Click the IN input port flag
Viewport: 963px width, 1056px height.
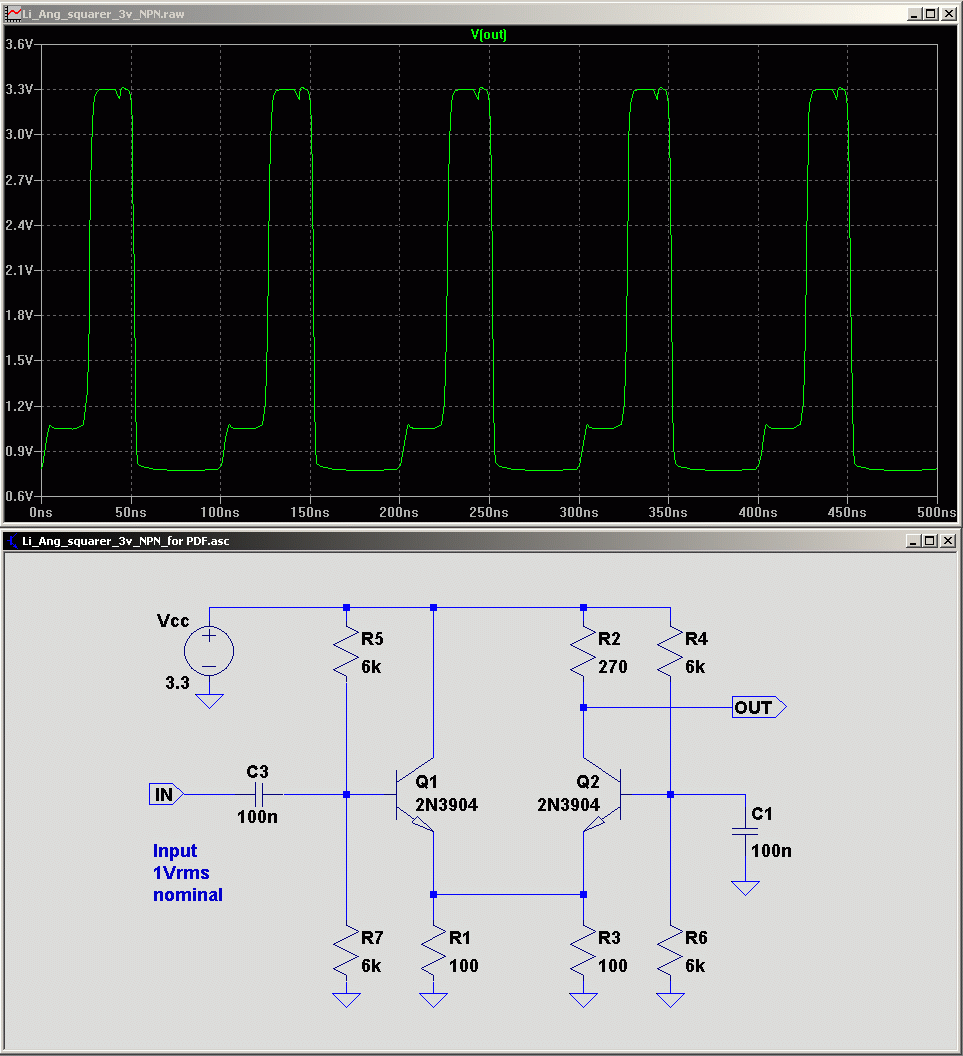(166, 795)
